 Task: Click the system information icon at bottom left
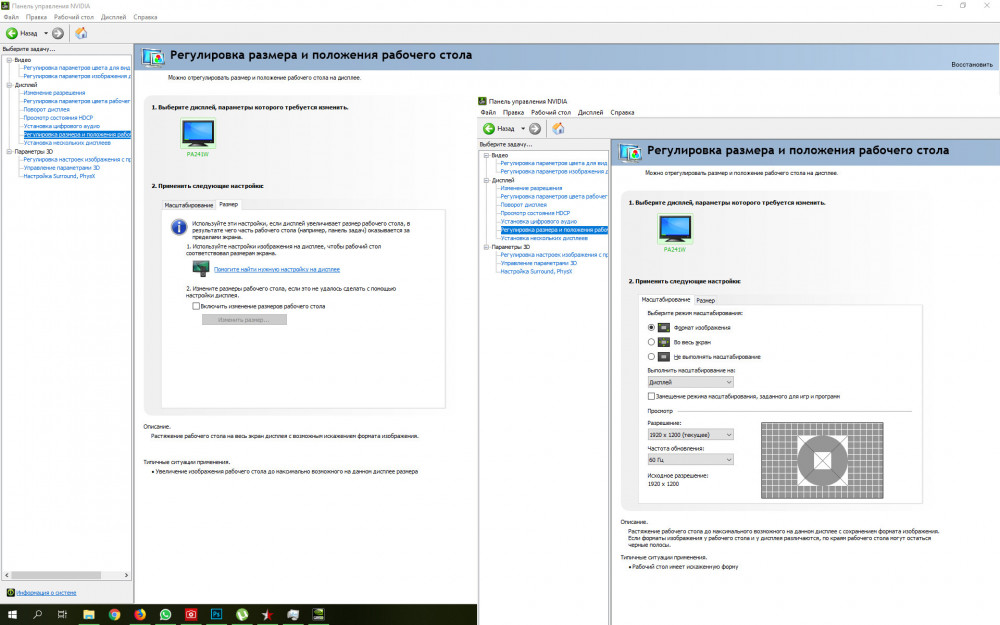click(x=10, y=592)
